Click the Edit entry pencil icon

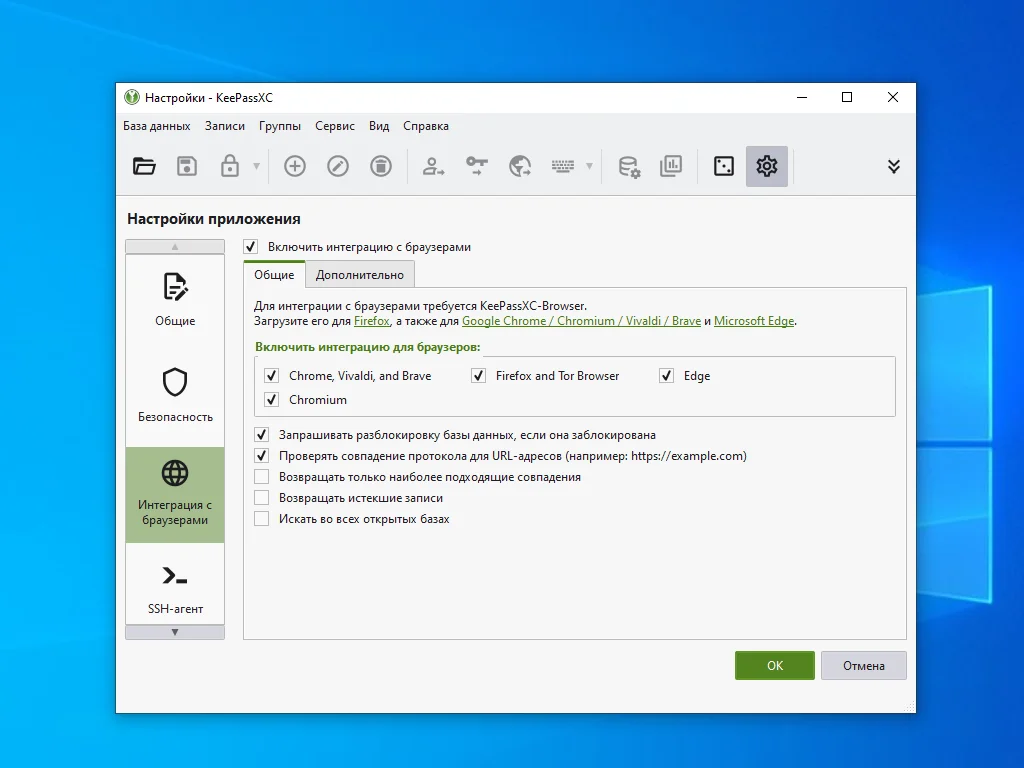pyautogui.click(x=338, y=167)
